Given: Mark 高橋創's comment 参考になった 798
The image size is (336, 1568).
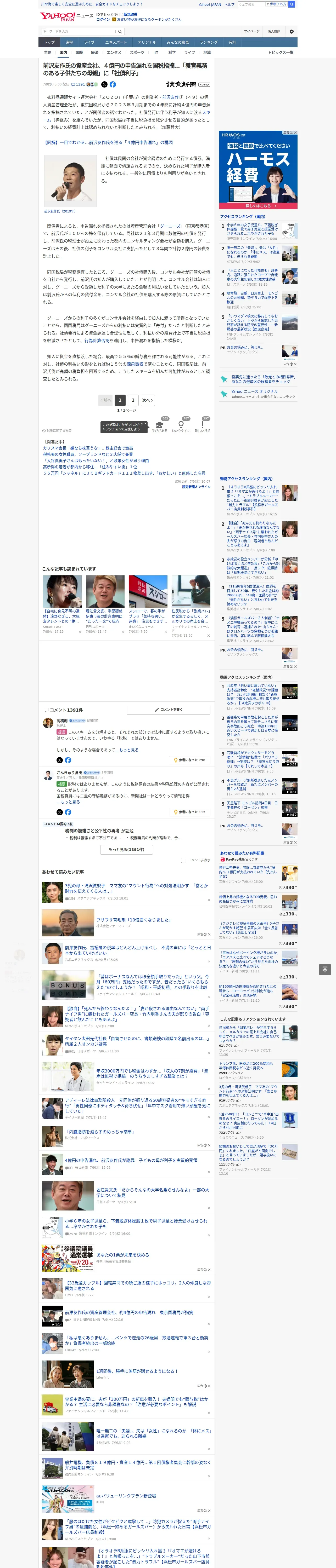Looking at the screenshot, I should tap(190, 760).
